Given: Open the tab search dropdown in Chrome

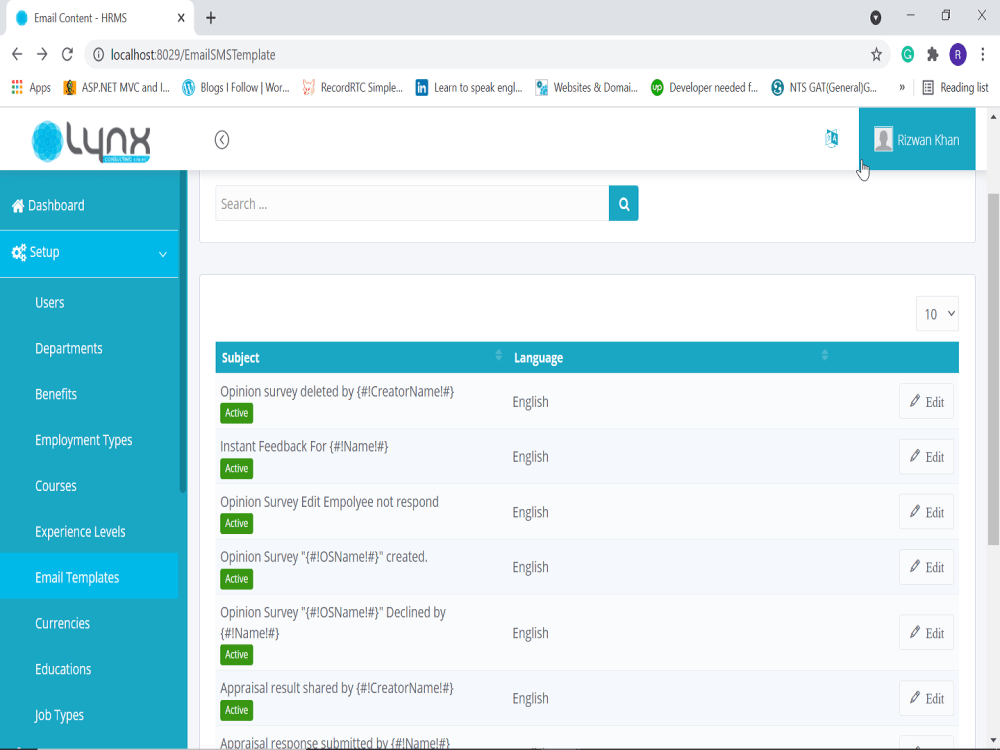Looking at the screenshot, I should 876,18.
